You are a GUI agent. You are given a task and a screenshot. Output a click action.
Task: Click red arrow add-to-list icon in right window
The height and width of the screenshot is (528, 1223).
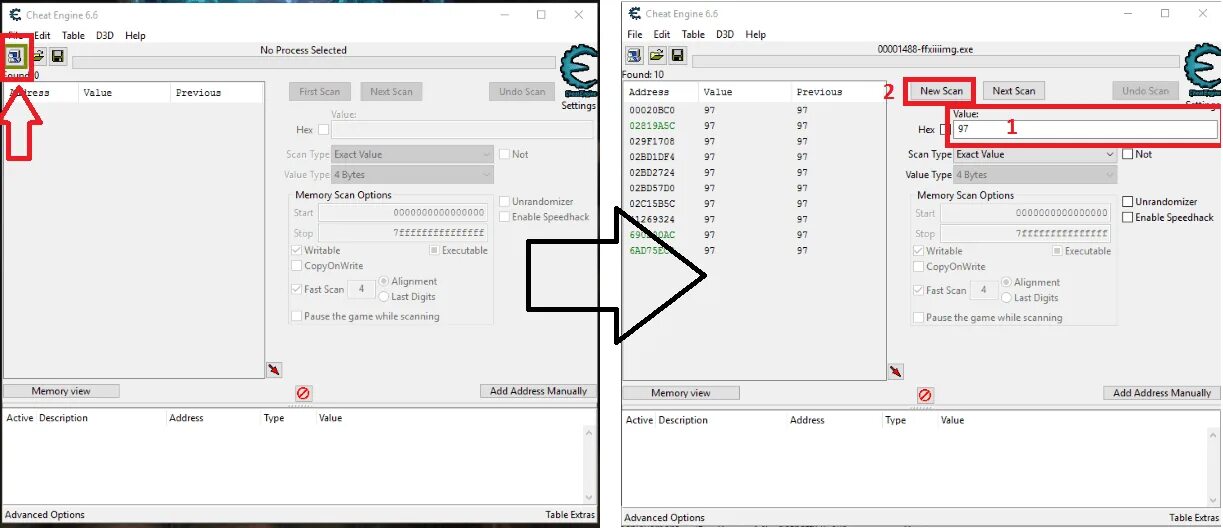(895, 371)
